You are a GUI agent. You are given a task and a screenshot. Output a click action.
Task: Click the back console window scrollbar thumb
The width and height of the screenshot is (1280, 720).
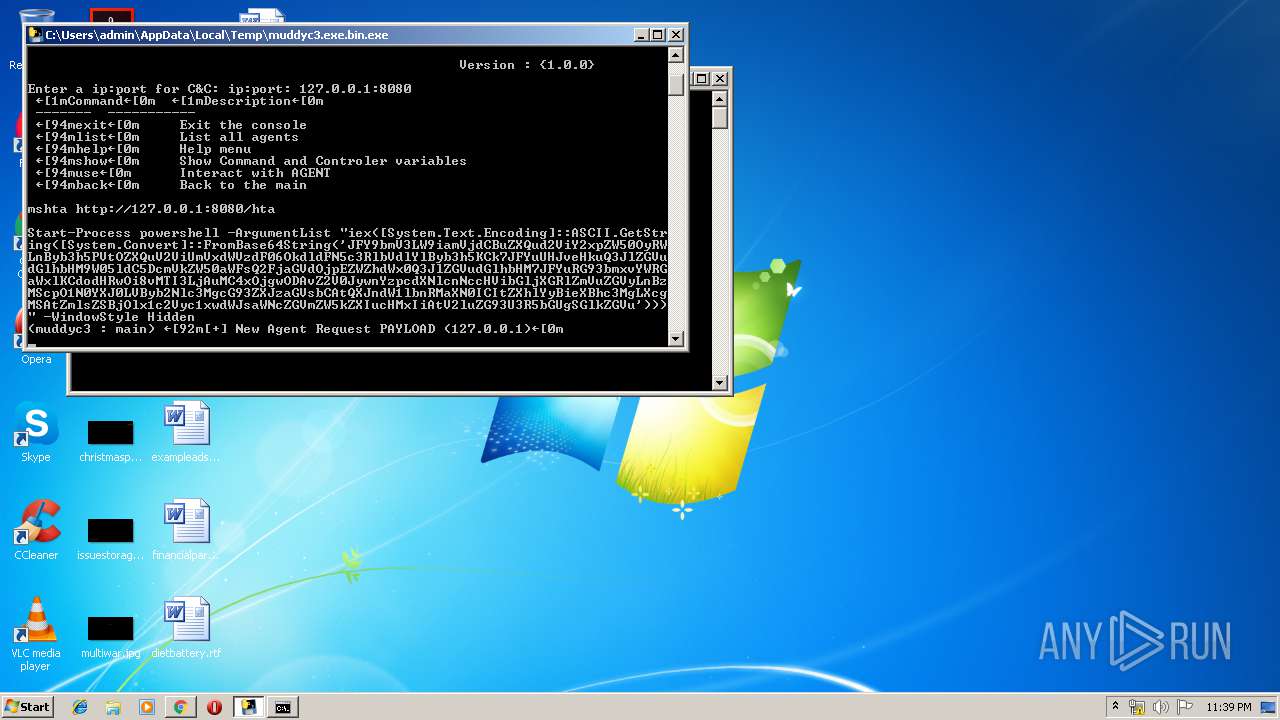click(x=719, y=117)
